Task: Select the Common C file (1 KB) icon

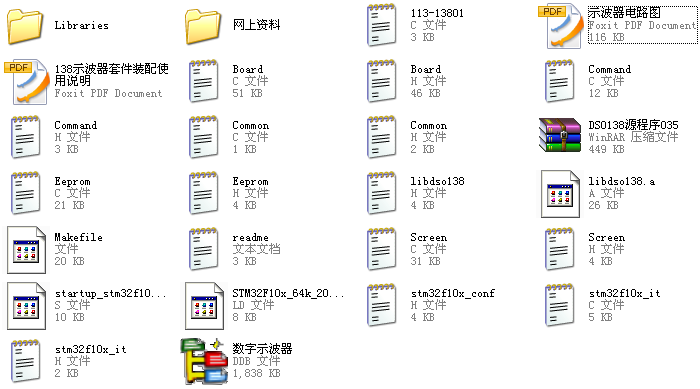Action: pos(203,137)
